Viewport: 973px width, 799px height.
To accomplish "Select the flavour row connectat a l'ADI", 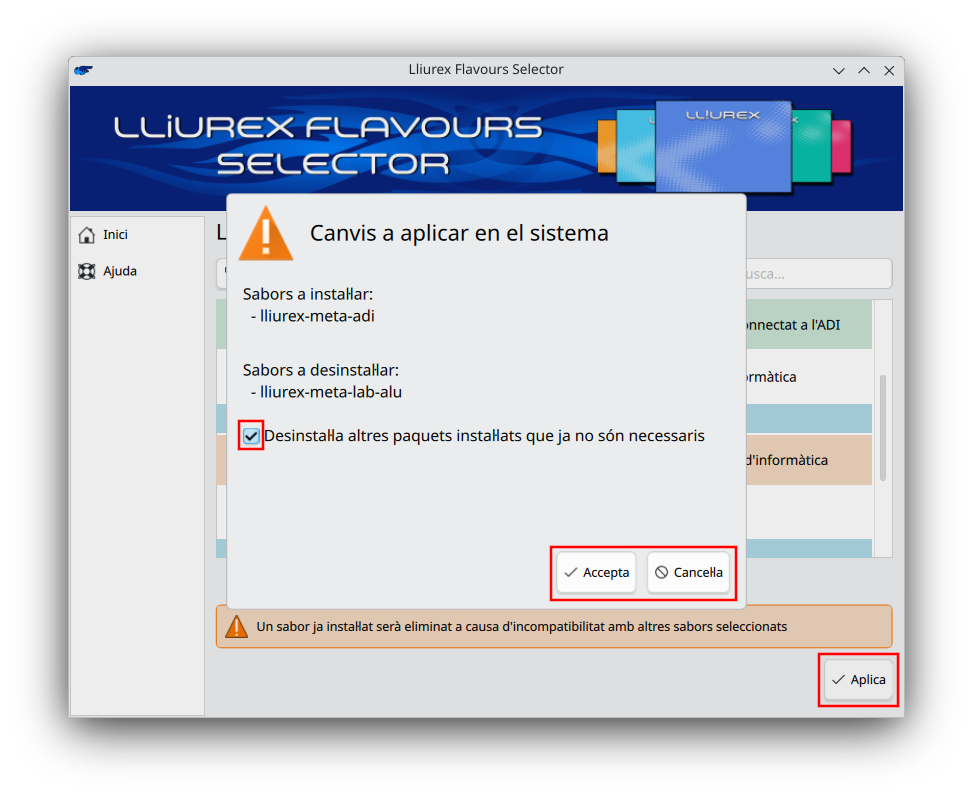I will pyautogui.click(x=809, y=325).
